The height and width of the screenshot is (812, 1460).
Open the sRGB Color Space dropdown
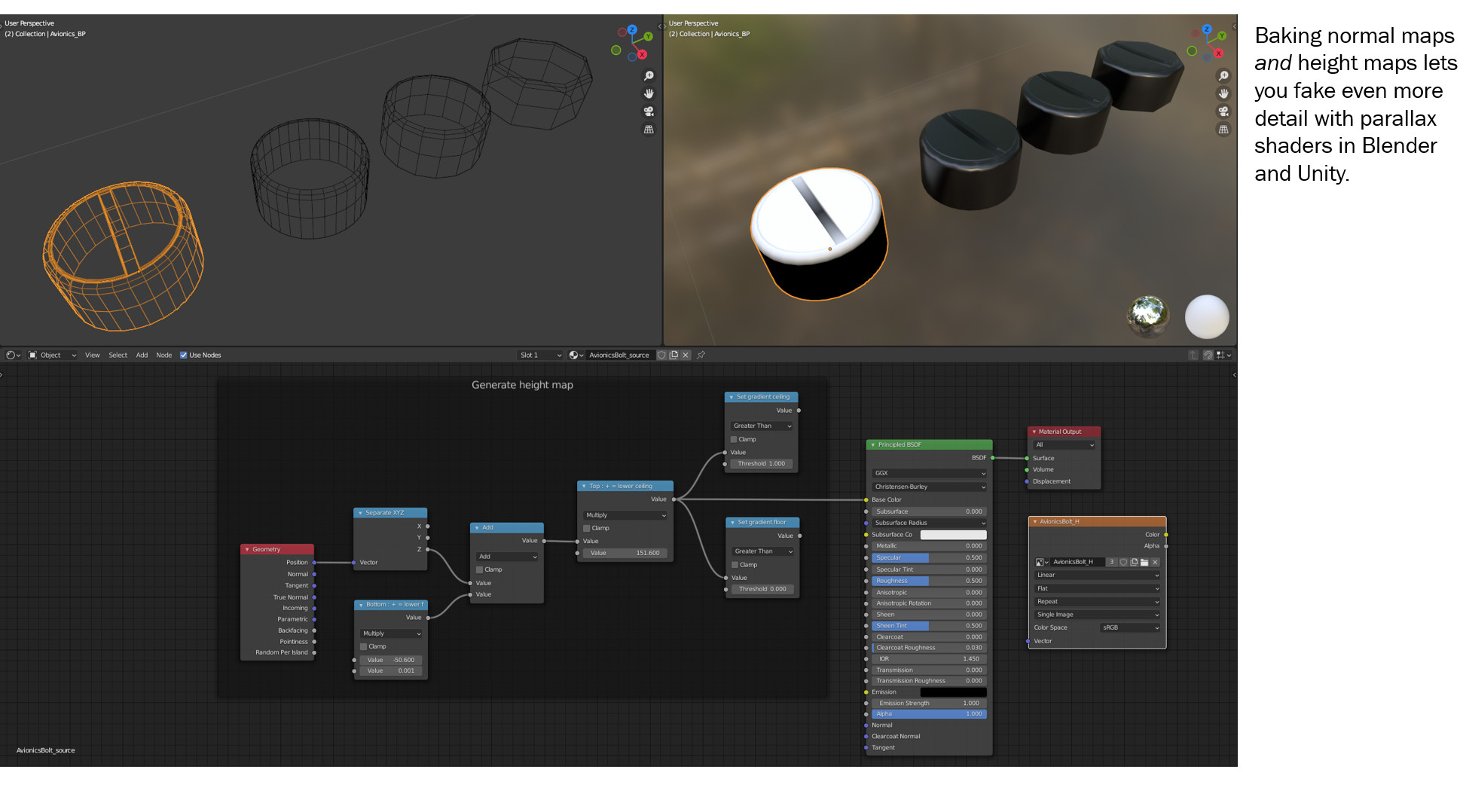click(x=1130, y=627)
